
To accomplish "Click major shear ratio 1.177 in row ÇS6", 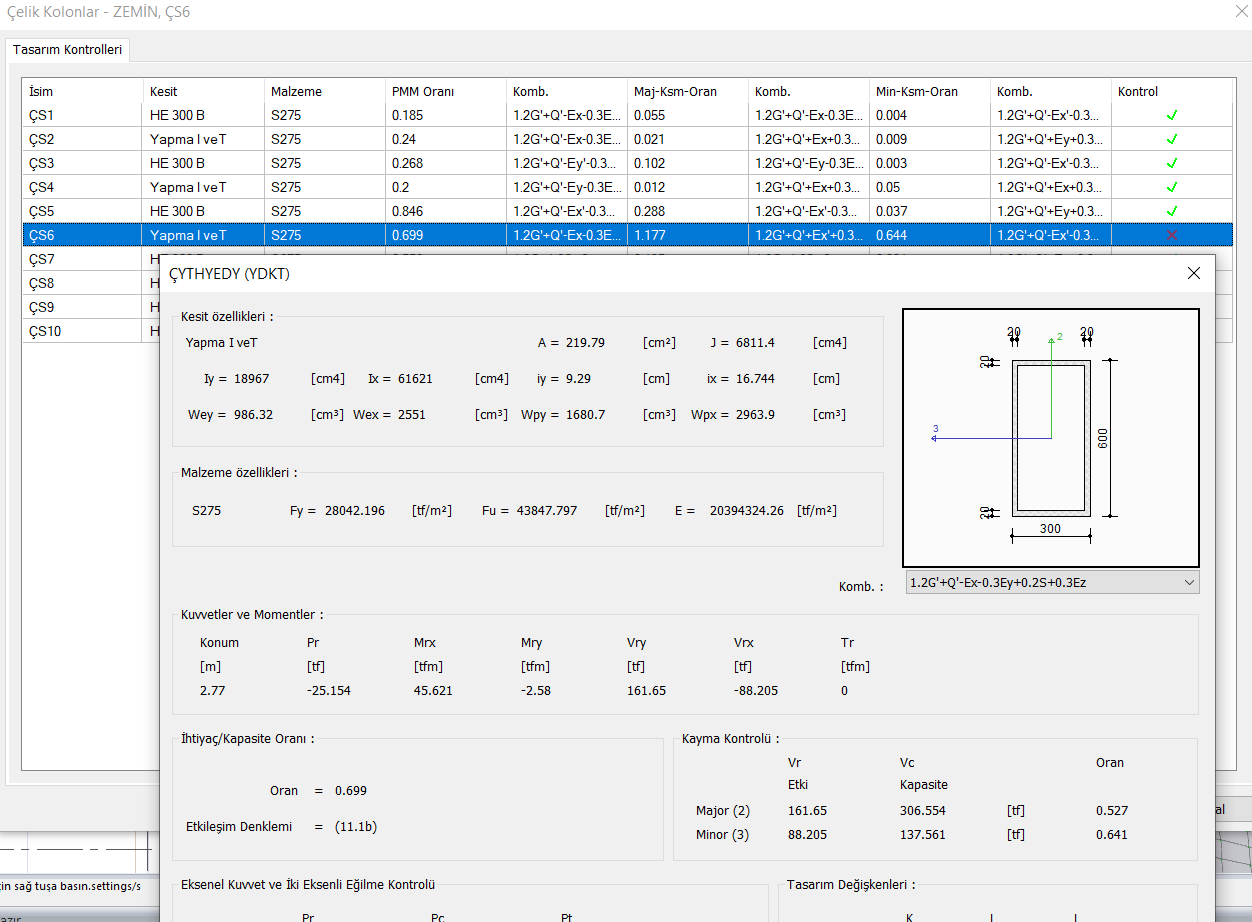I will pyautogui.click(x=649, y=235).
